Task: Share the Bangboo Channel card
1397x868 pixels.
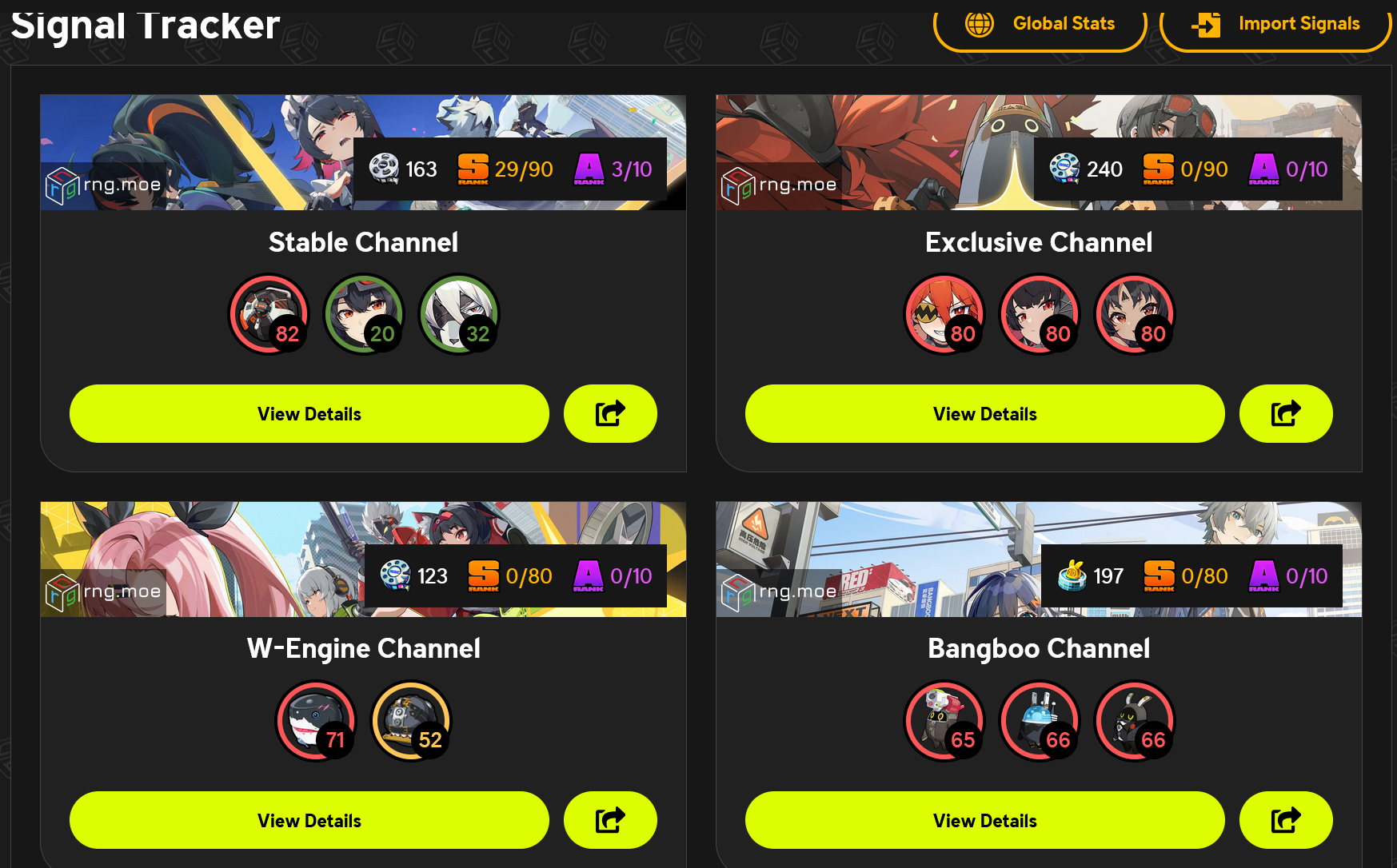Action: (x=1286, y=820)
